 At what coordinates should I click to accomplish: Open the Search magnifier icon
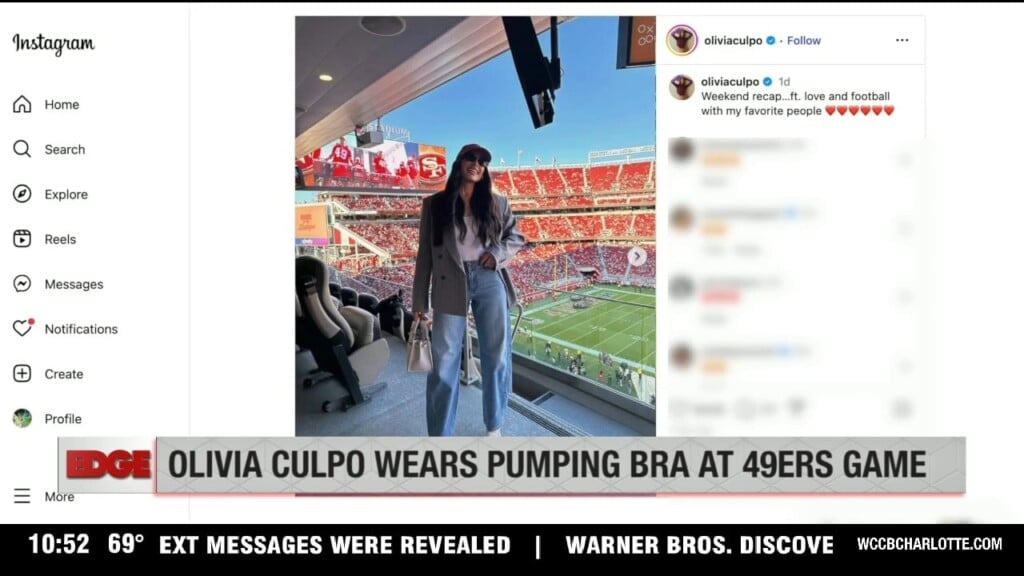point(22,149)
